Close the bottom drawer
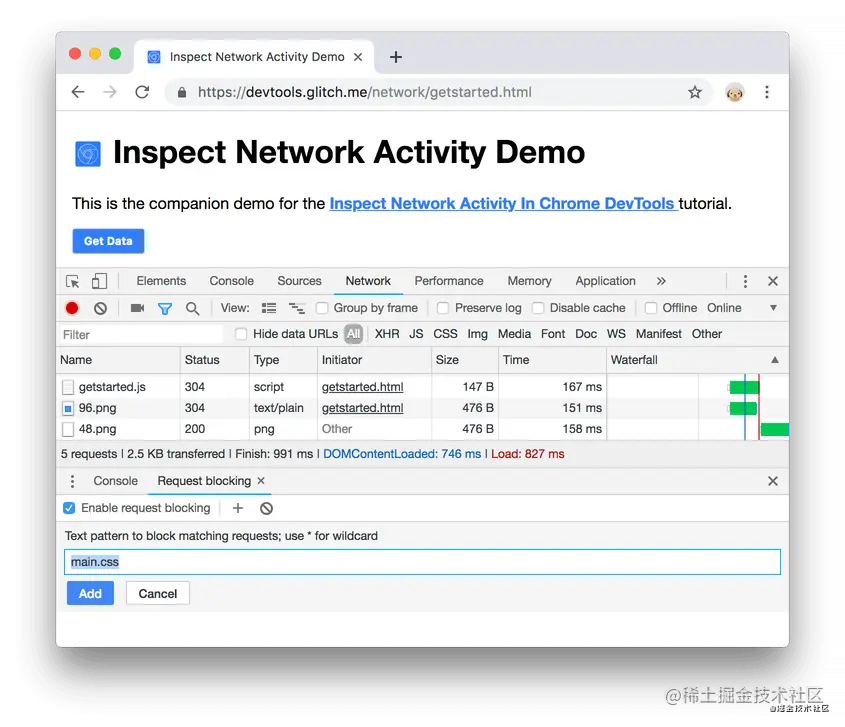Viewport: 845px width, 727px height. pos(773,481)
